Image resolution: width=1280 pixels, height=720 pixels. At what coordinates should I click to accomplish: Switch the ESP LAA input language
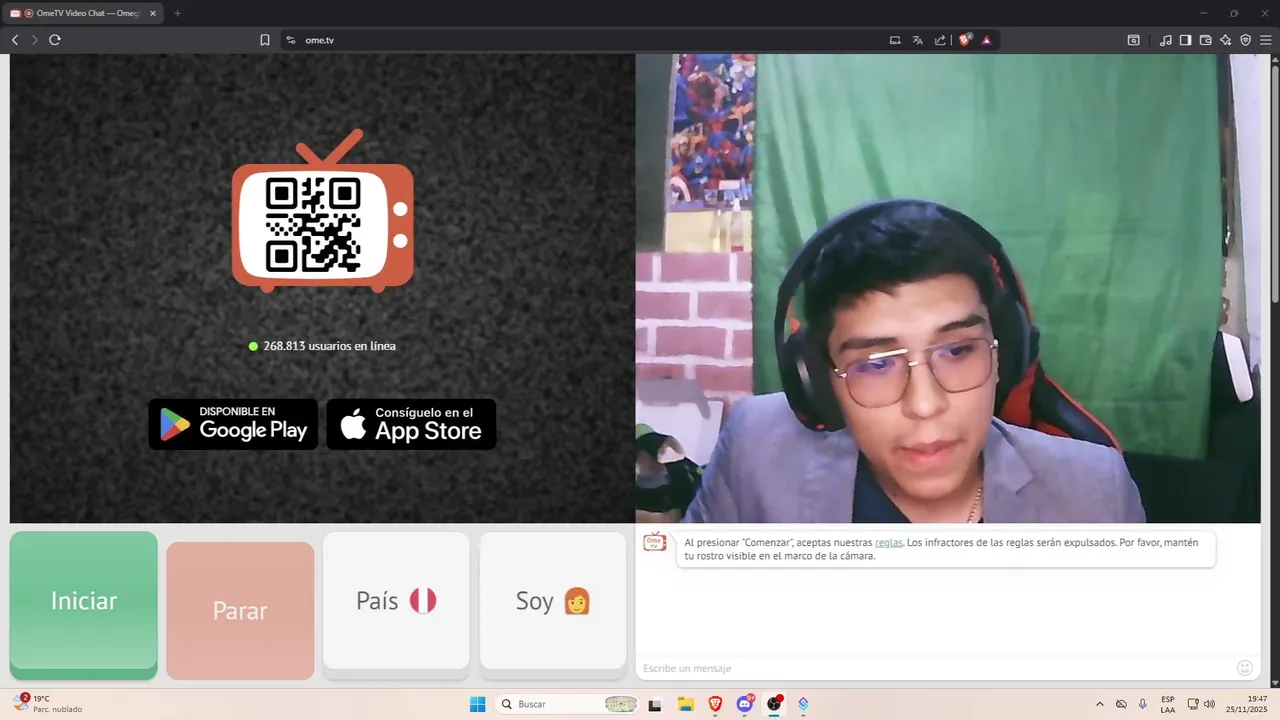[1168, 704]
